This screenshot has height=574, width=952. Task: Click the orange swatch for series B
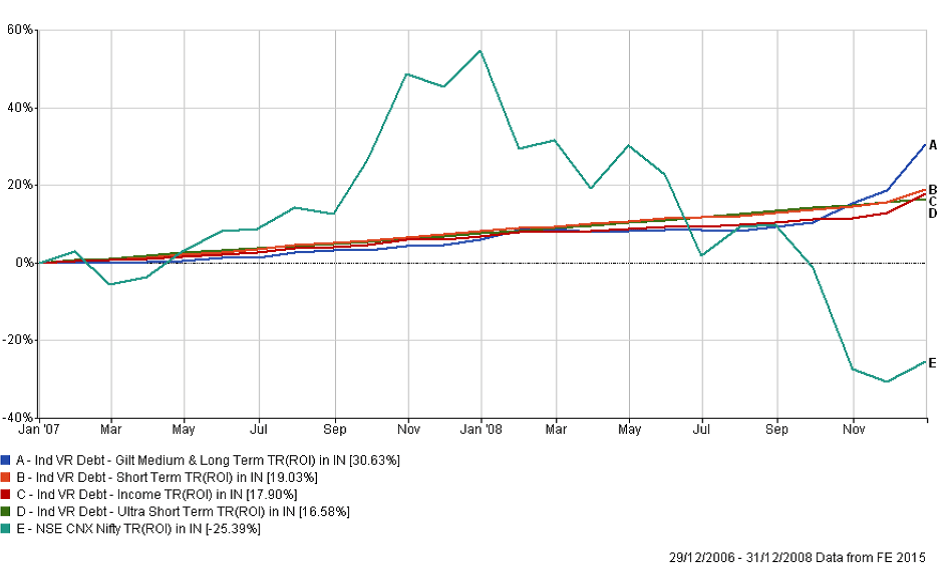6,477
